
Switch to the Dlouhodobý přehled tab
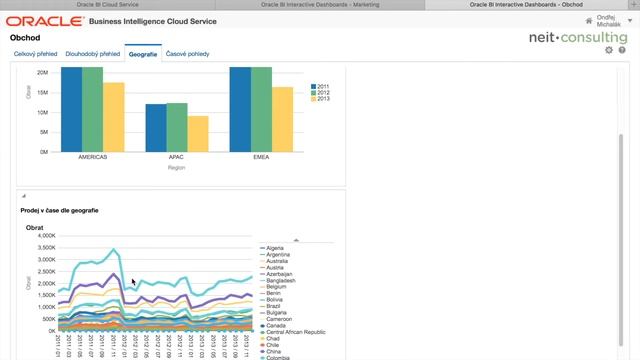point(93,54)
